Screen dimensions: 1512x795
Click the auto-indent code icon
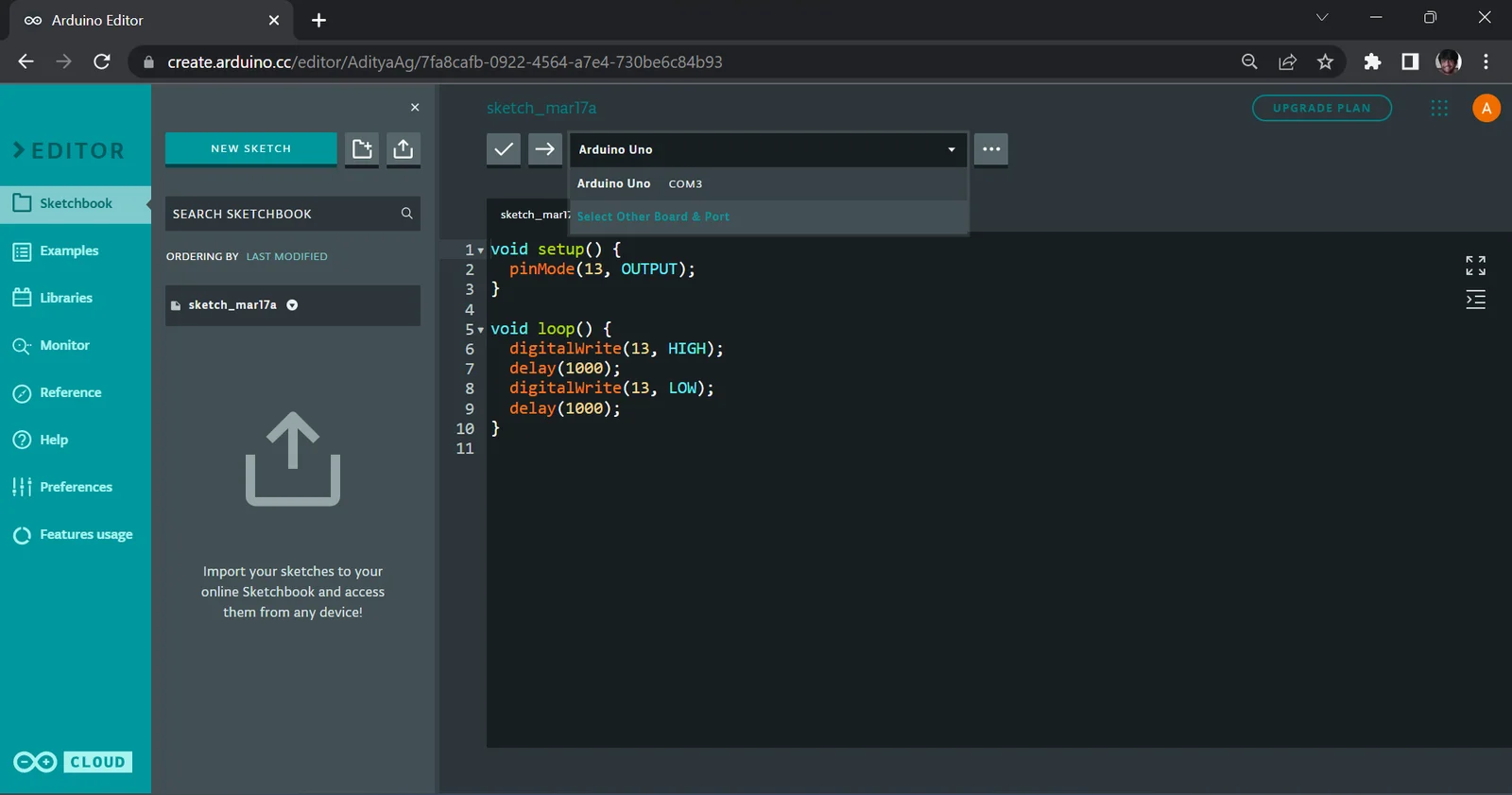click(1475, 301)
